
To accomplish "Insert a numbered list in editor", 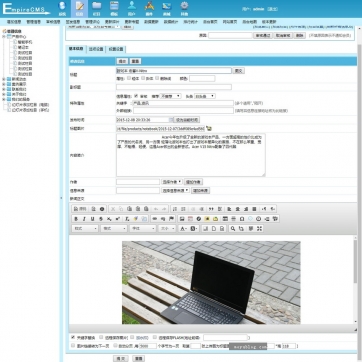I will tap(175, 209).
